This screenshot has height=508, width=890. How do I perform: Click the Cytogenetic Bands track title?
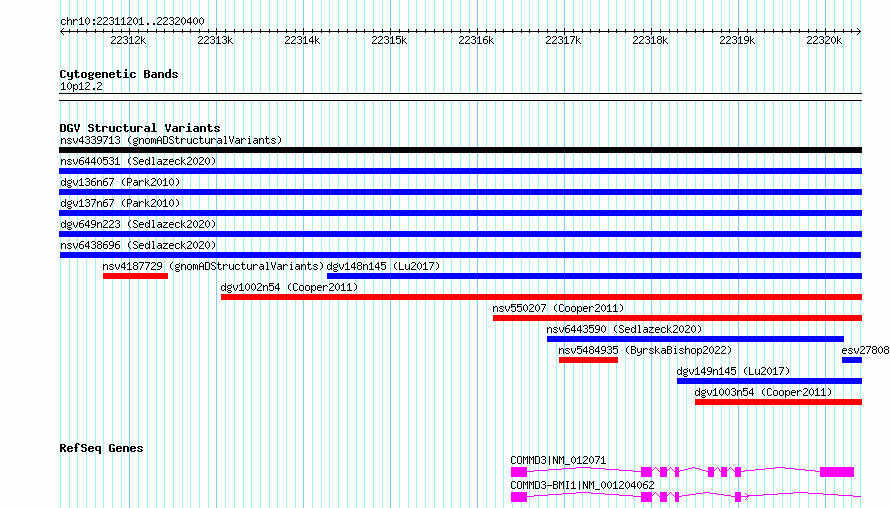click(119, 74)
